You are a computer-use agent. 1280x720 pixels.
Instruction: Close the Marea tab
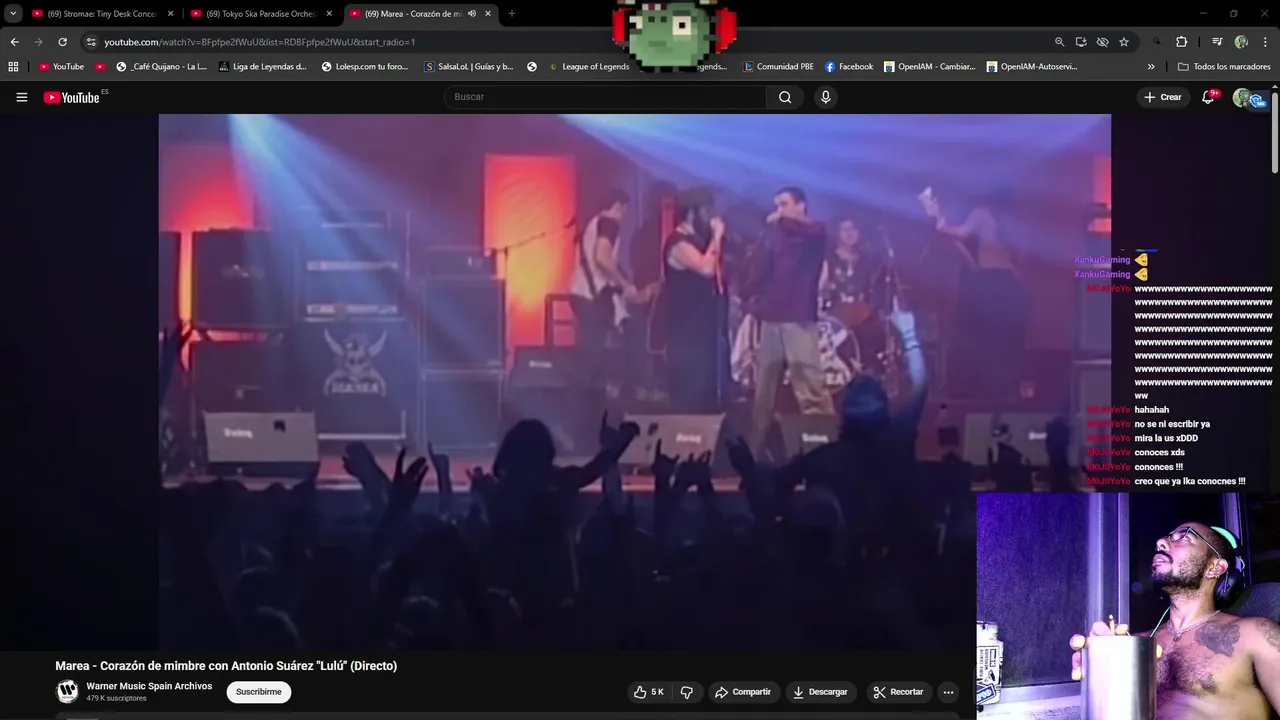tap(488, 14)
